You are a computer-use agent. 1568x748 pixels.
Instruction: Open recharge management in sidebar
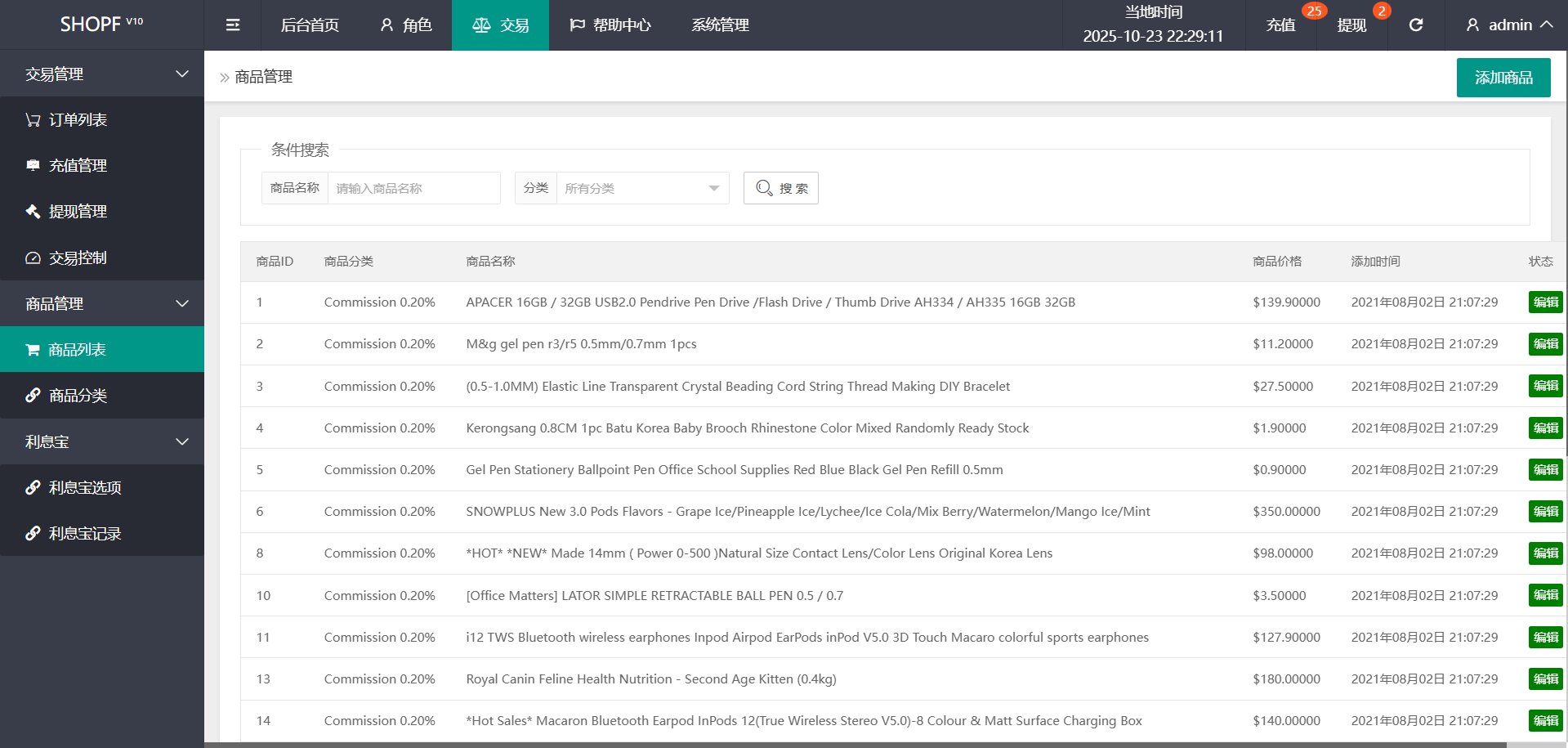78,166
